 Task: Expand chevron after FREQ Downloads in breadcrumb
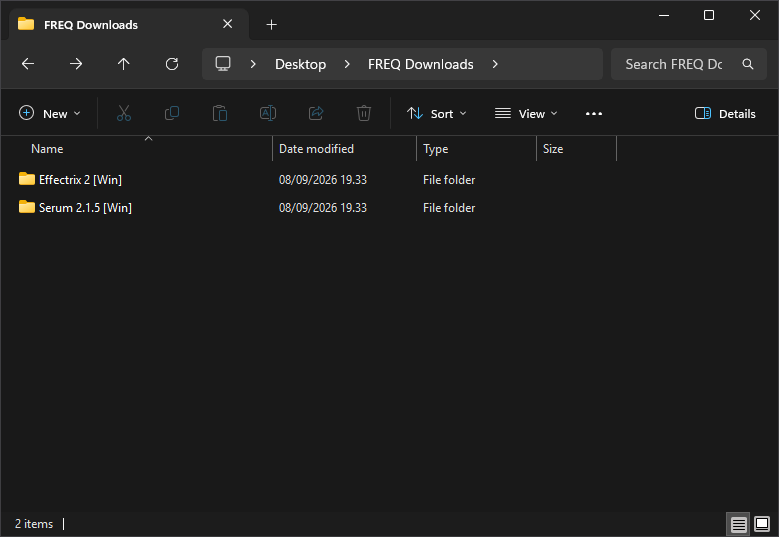pyautogui.click(x=495, y=64)
